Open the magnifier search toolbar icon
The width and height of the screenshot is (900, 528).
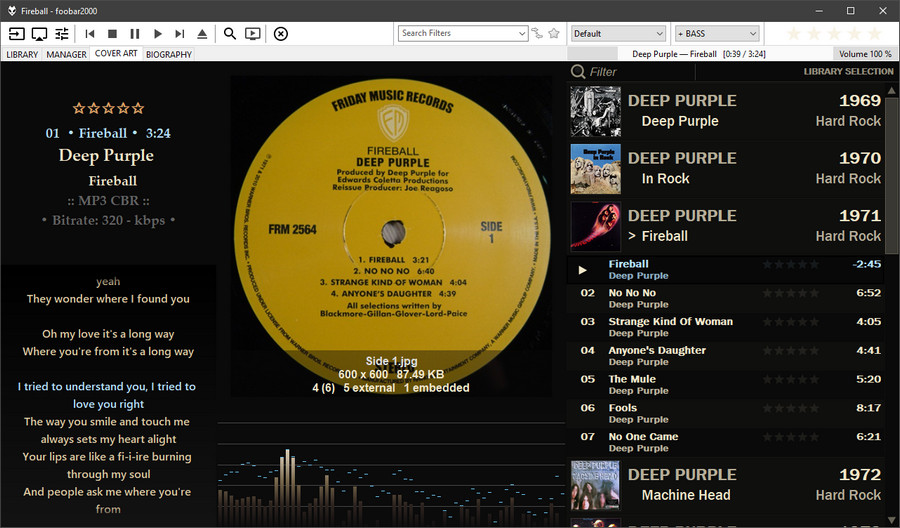coord(230,34)
